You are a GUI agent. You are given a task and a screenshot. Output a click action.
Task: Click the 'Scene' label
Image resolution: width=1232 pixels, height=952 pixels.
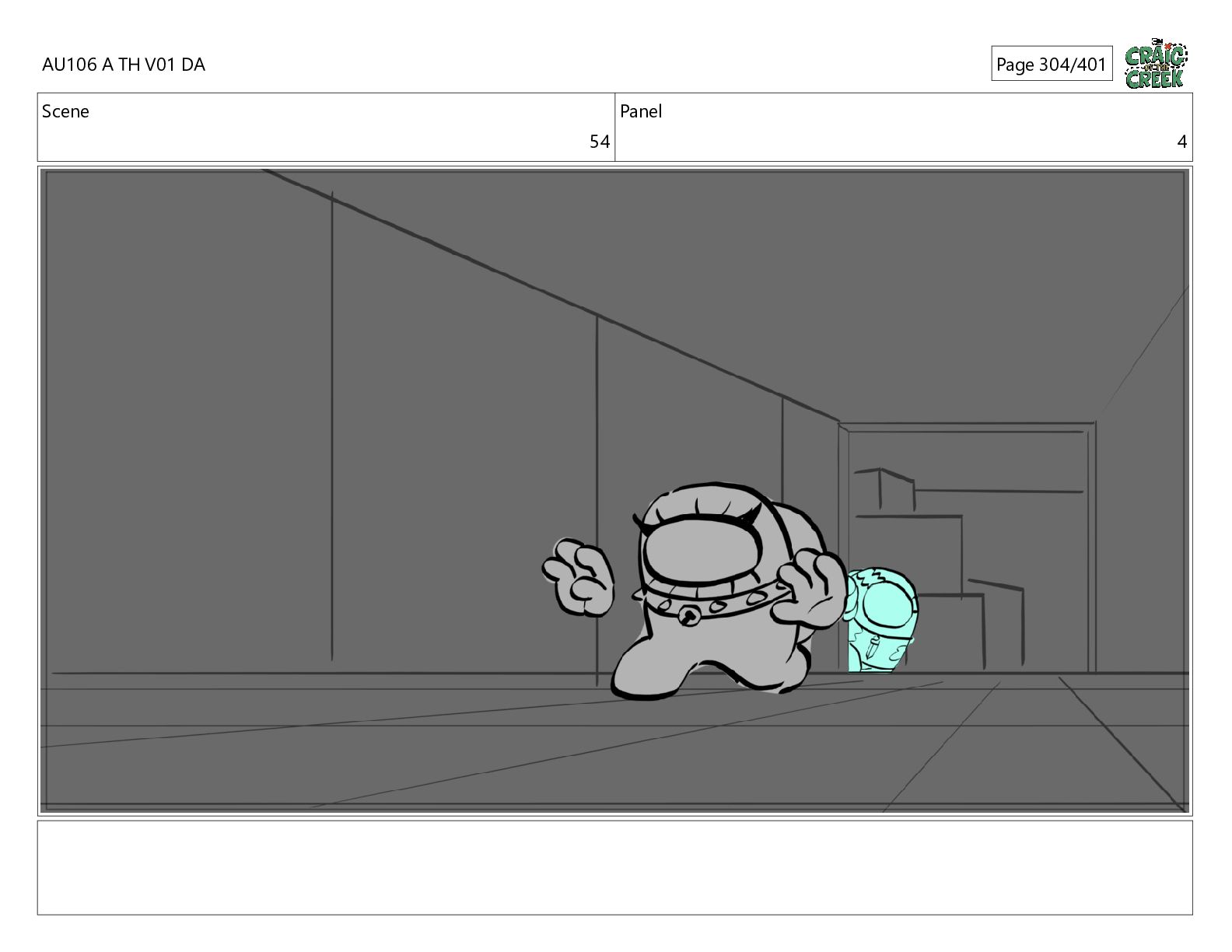pyautogui.click(x=65, y=111)
